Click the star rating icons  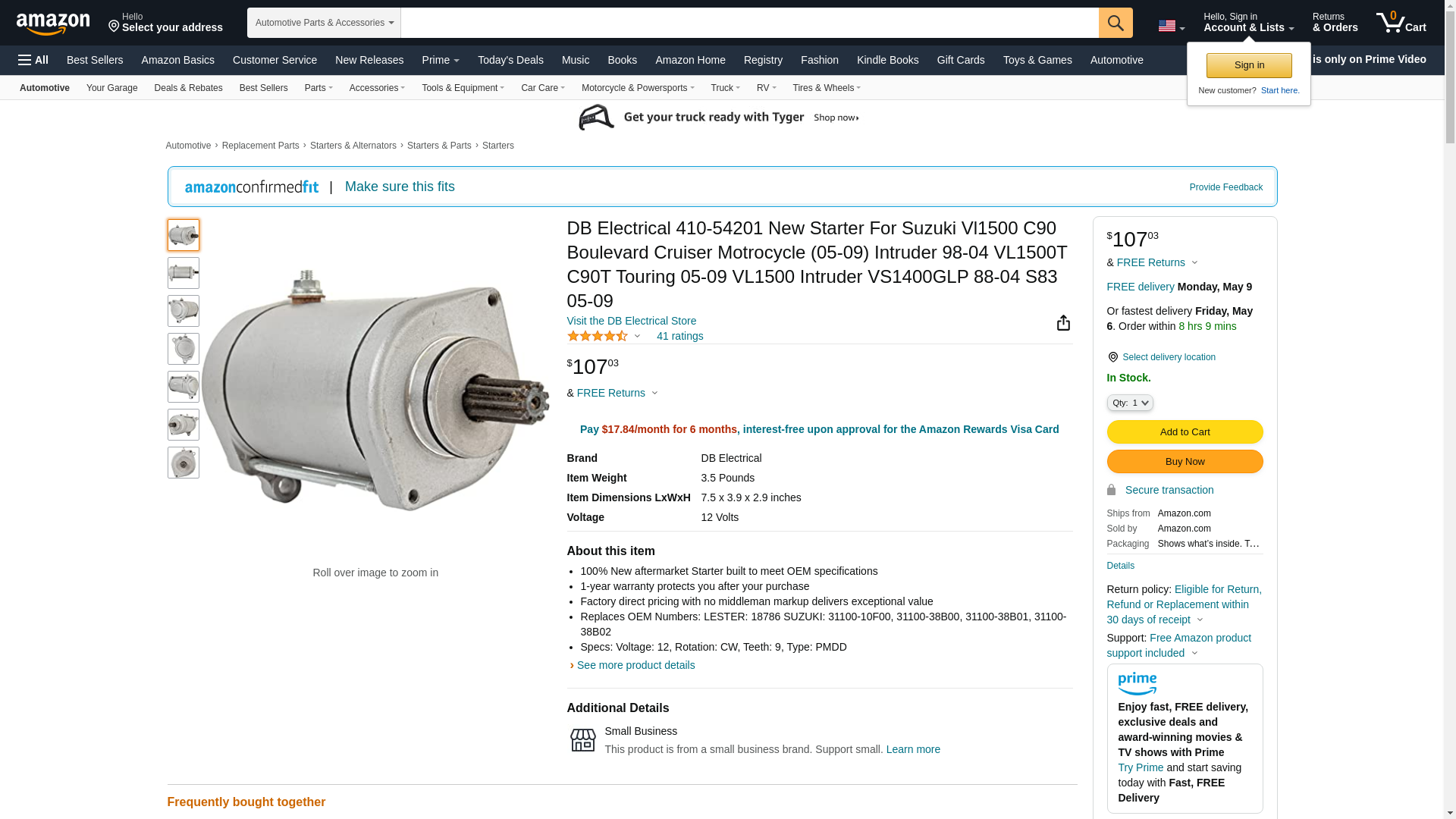pos(598,336)
